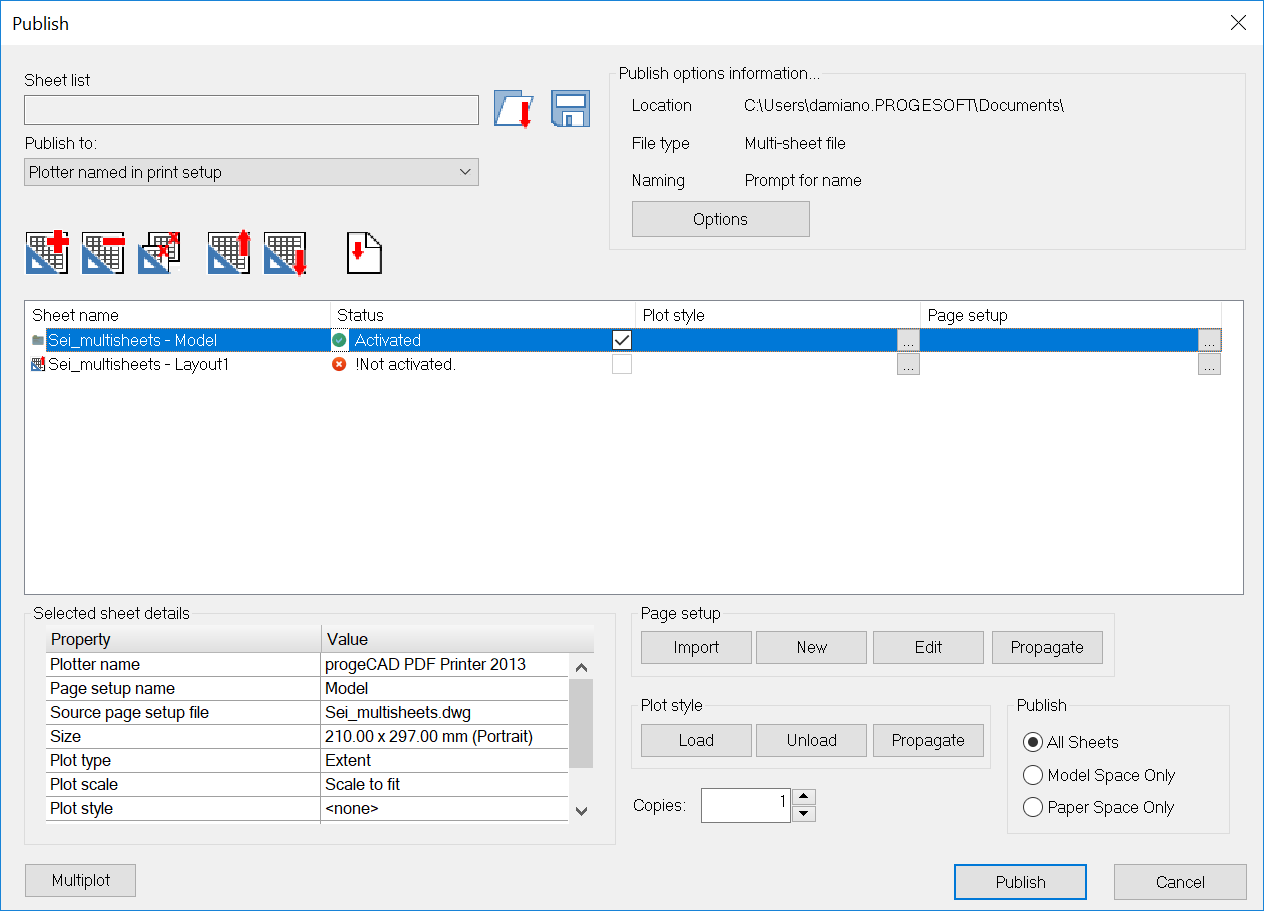Click the Options button
The image size is (1264, 911).
tap(720, 219)
